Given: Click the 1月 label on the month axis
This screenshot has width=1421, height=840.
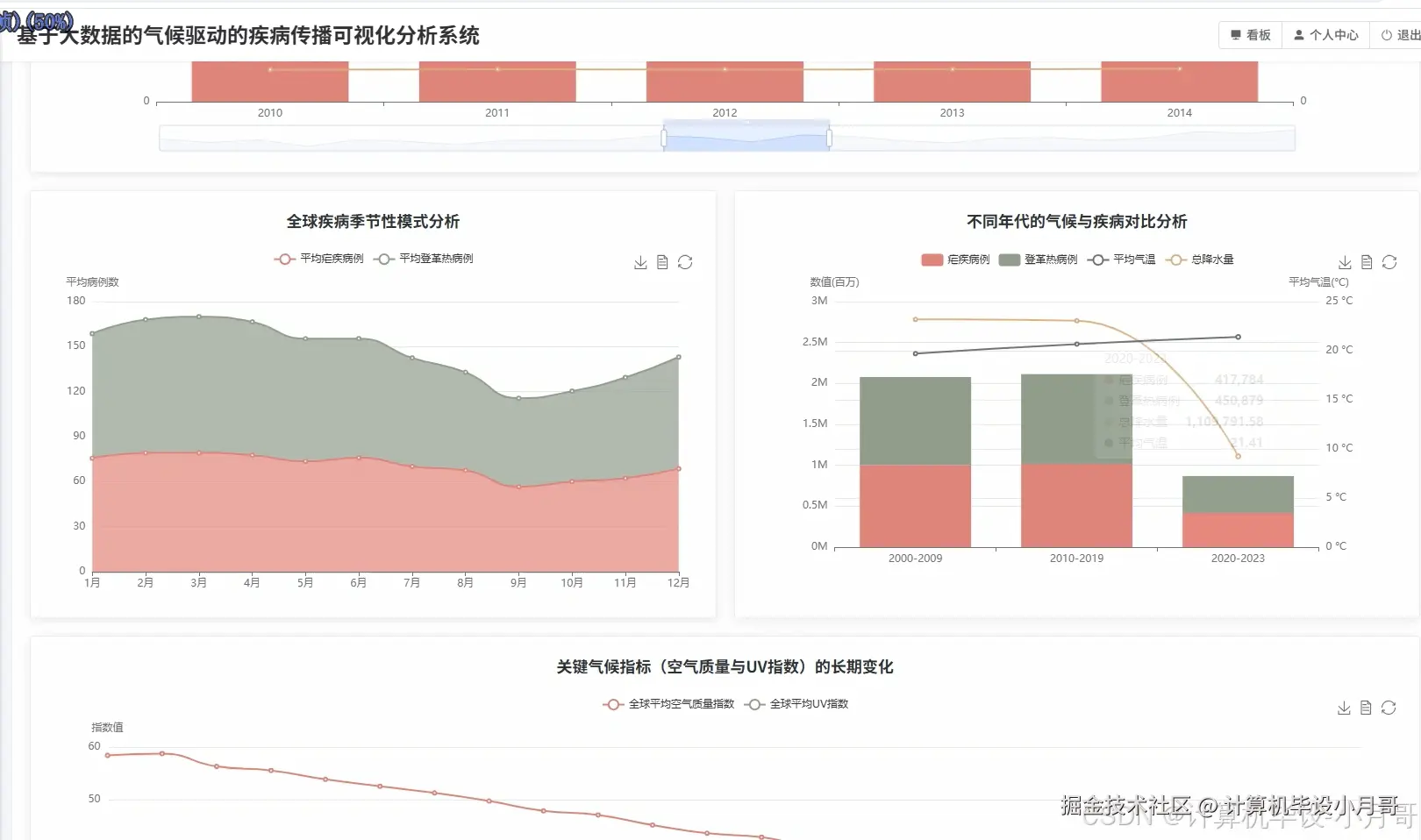Looking at the screenshot, I should tap(92, 583).
